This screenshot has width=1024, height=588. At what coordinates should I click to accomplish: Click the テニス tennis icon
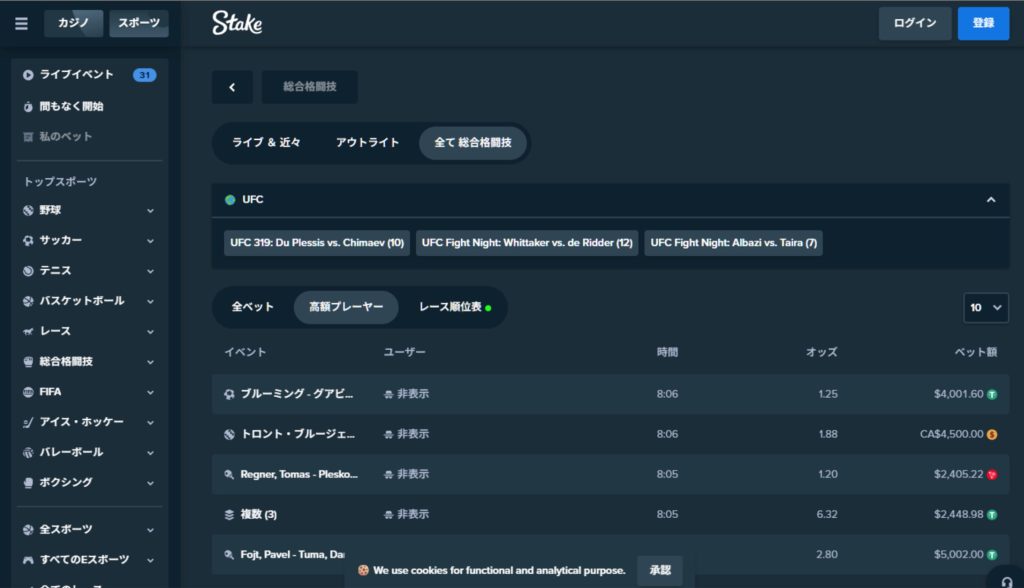point(28,270)
